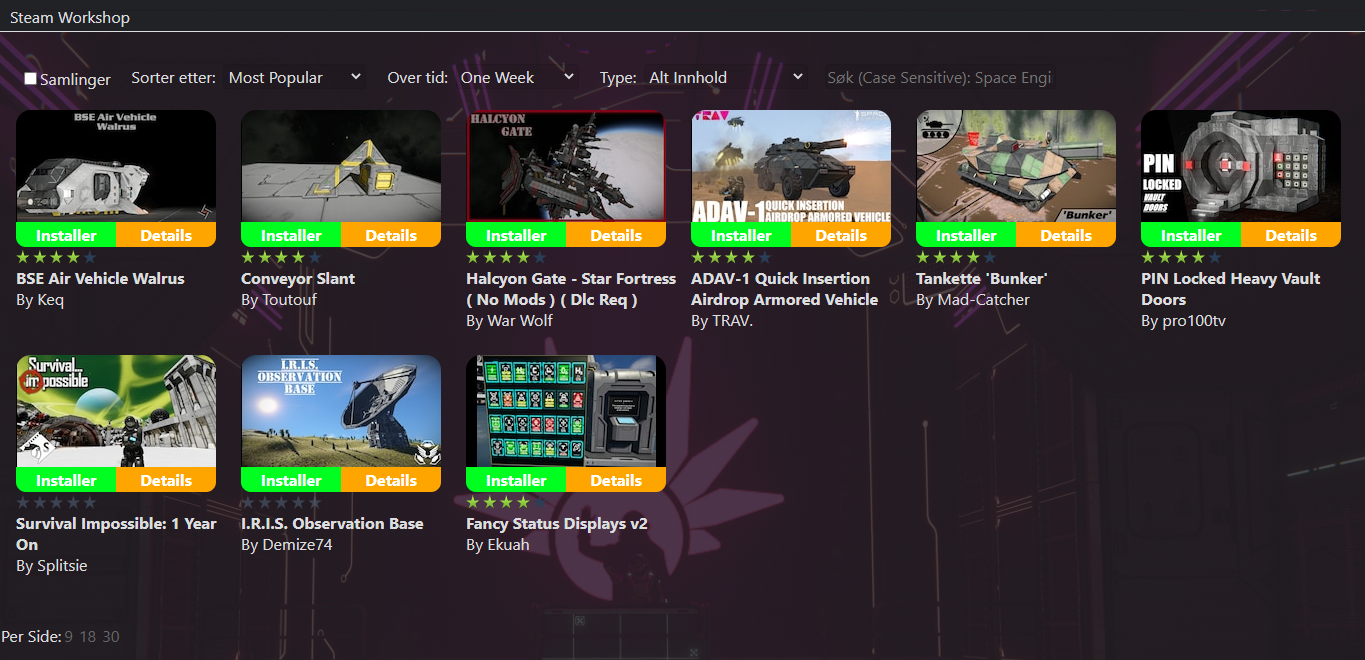Click the title 'Fancy Status Displays v2'
Viewport: 1365px width, 660px height.
pyautogui.click(x=557, y=524)
